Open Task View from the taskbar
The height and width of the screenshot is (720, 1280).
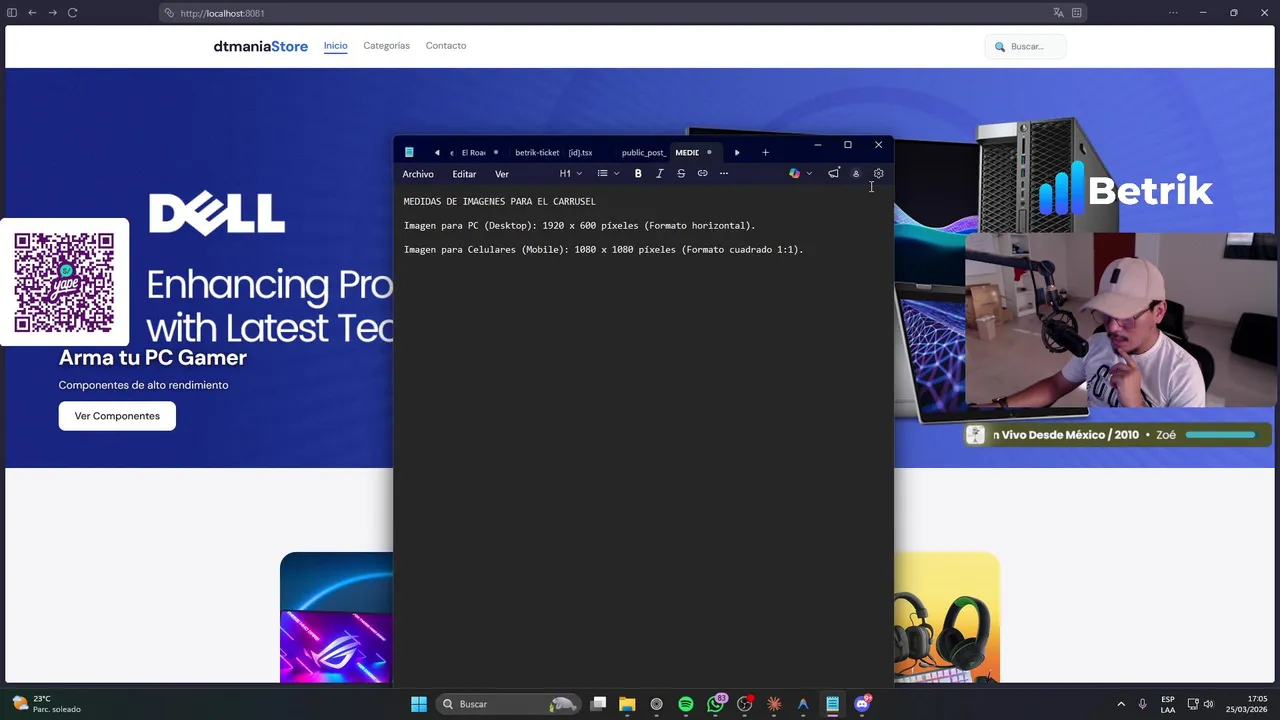(598, 704)
